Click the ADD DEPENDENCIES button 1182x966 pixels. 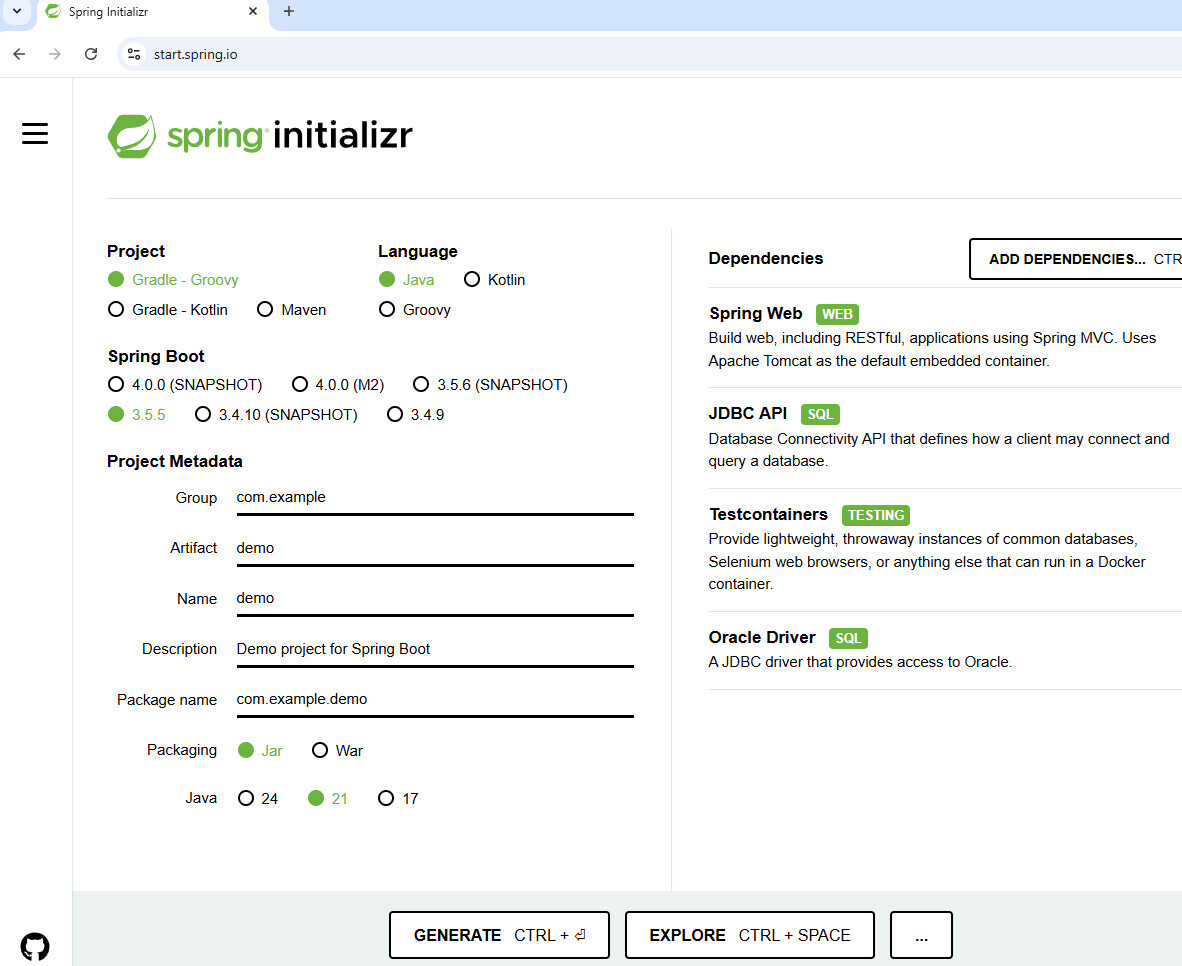point(1076,259)
